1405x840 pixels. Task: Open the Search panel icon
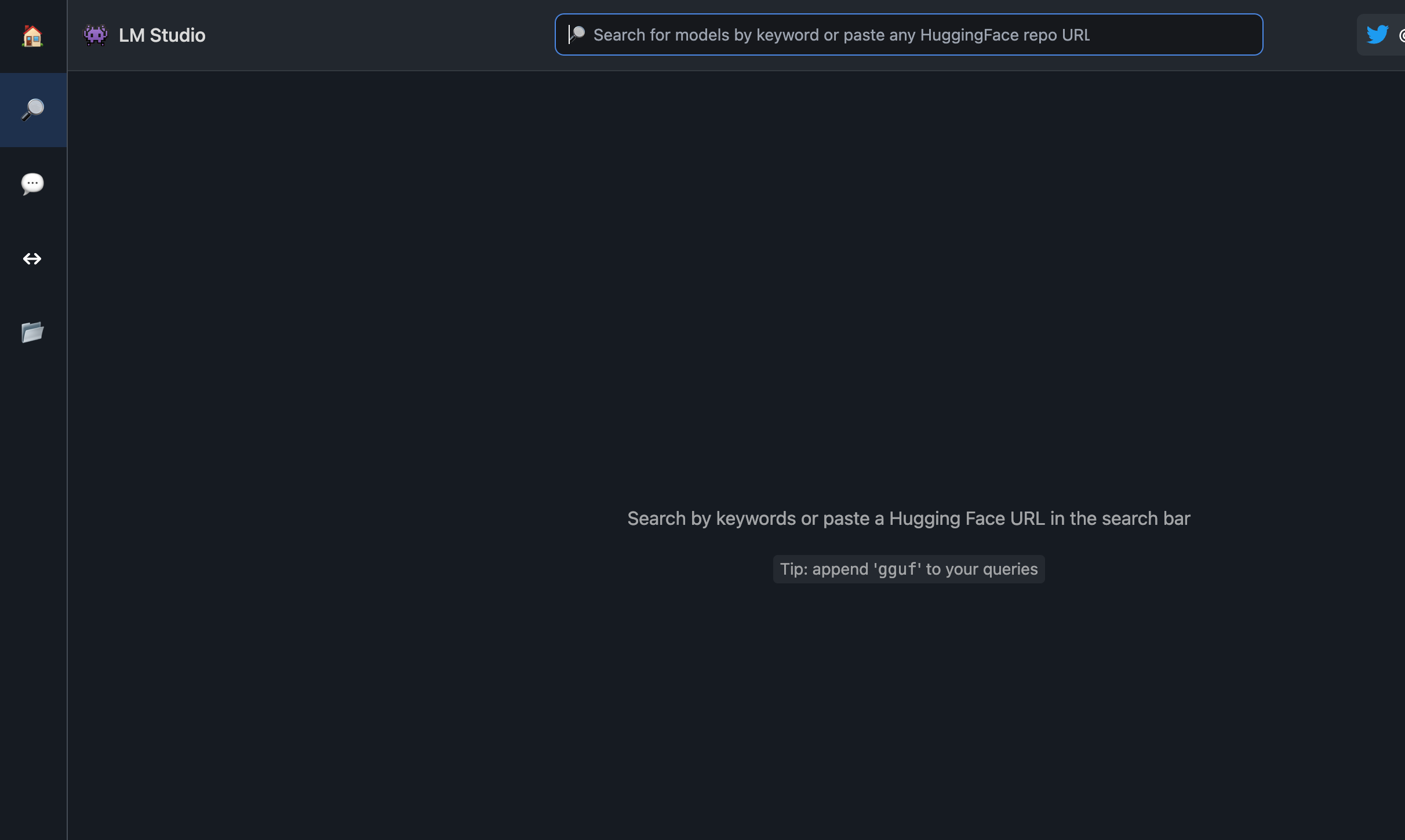(33, 109)
